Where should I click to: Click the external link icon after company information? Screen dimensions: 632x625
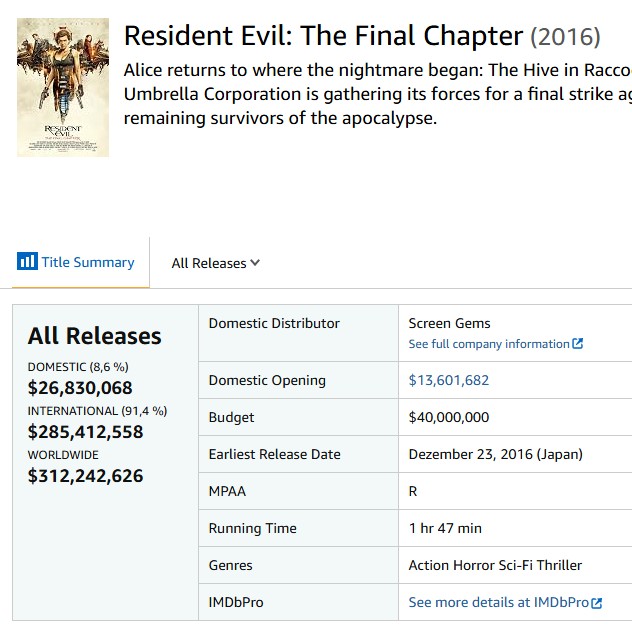pyautogui.click(x=578, y=343)
